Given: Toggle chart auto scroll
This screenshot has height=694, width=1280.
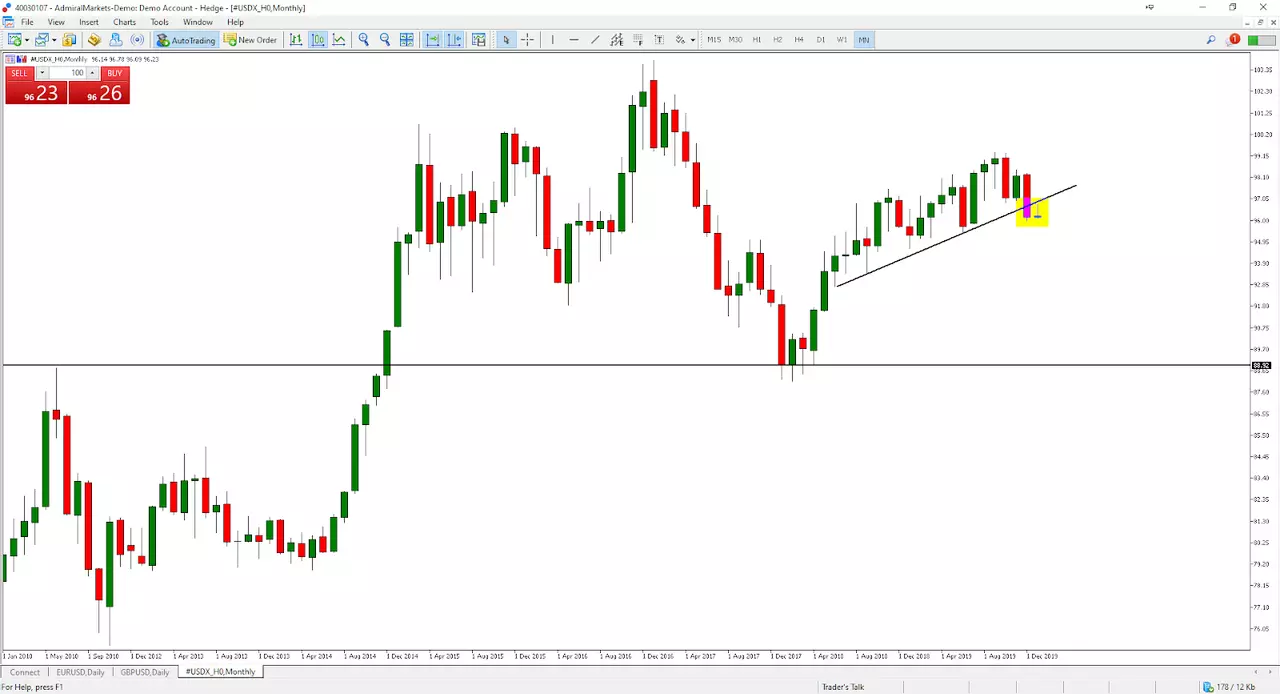Looking at the screenshot, I should click(x=433, y=40).
